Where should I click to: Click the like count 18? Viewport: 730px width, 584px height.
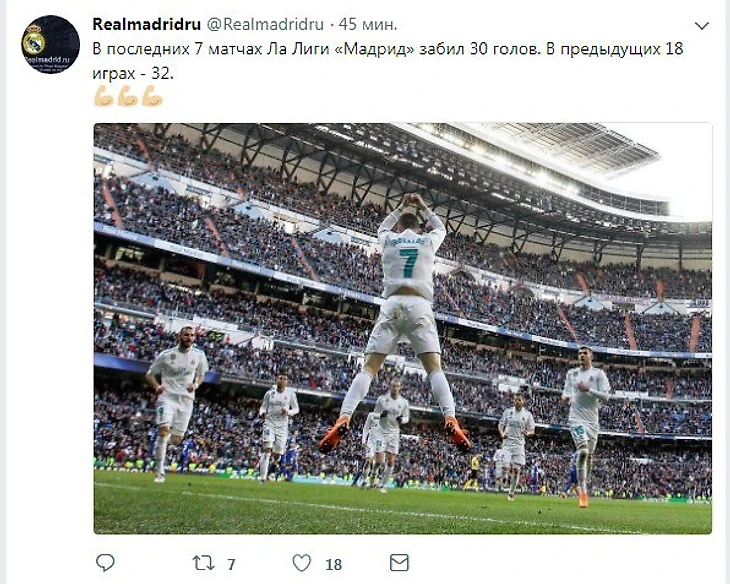[x=334, y=565]
